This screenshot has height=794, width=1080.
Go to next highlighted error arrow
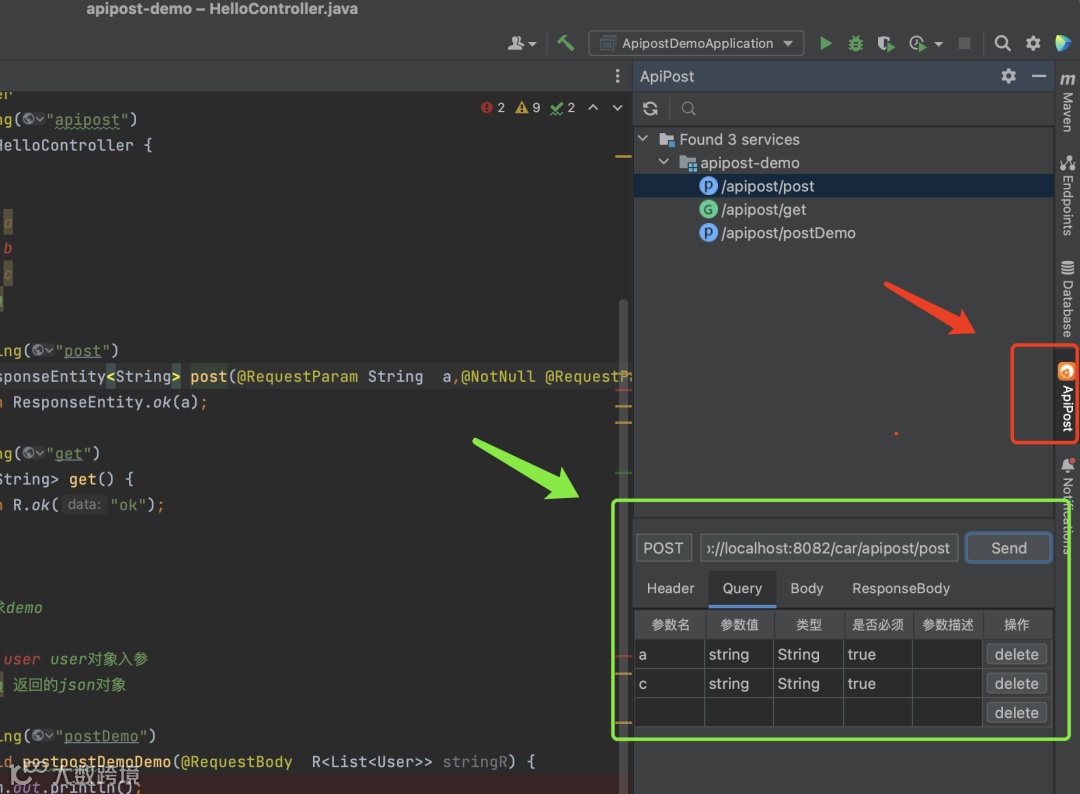click(617, 107)
